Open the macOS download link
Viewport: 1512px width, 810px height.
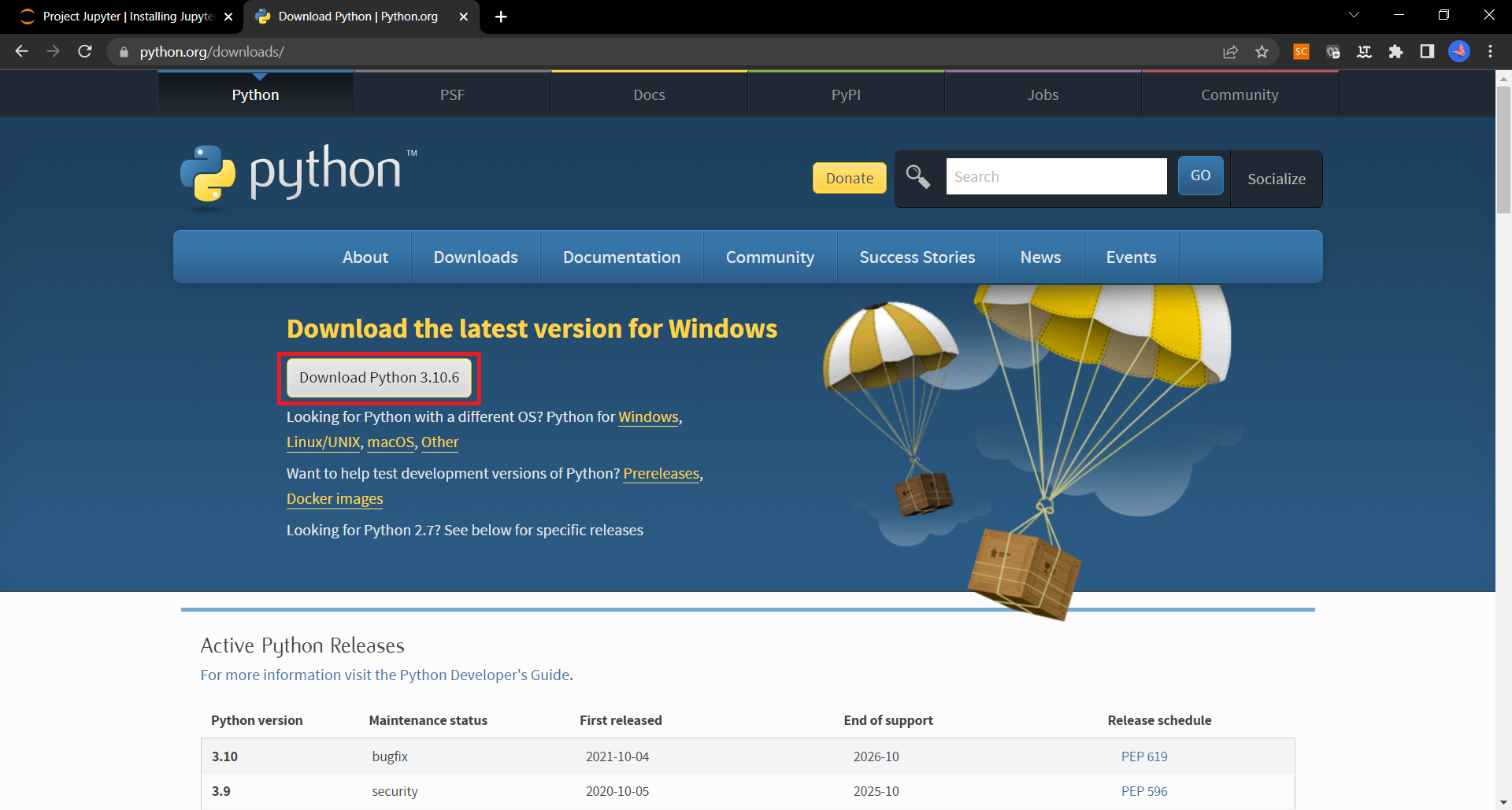click(x=391, y=442)
